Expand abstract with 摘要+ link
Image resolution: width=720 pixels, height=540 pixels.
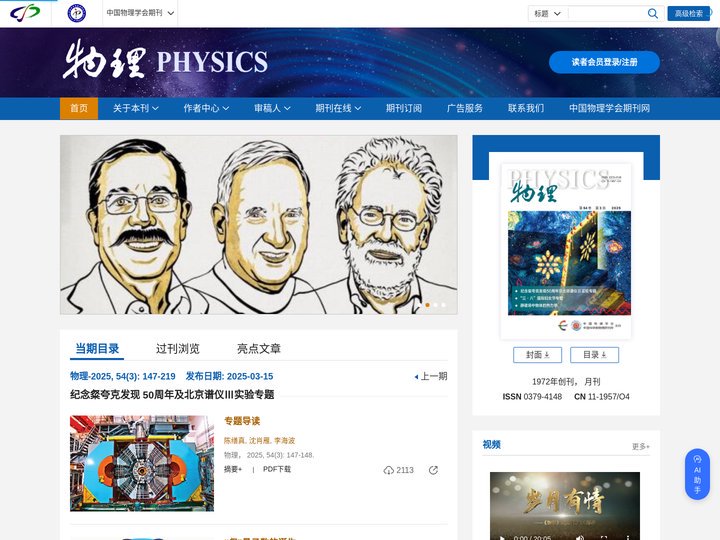coord(233,469)
